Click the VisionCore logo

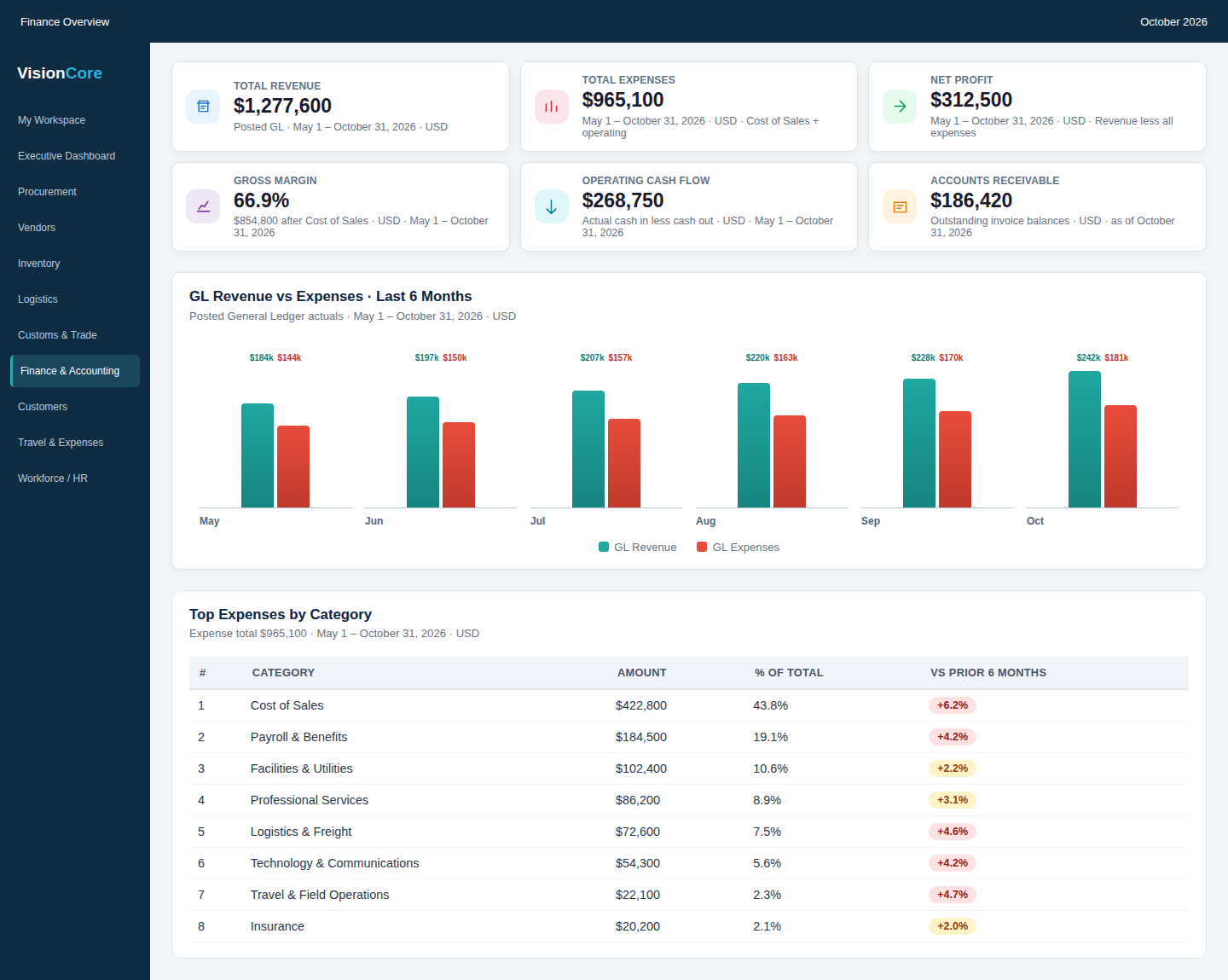click(60, 73)
